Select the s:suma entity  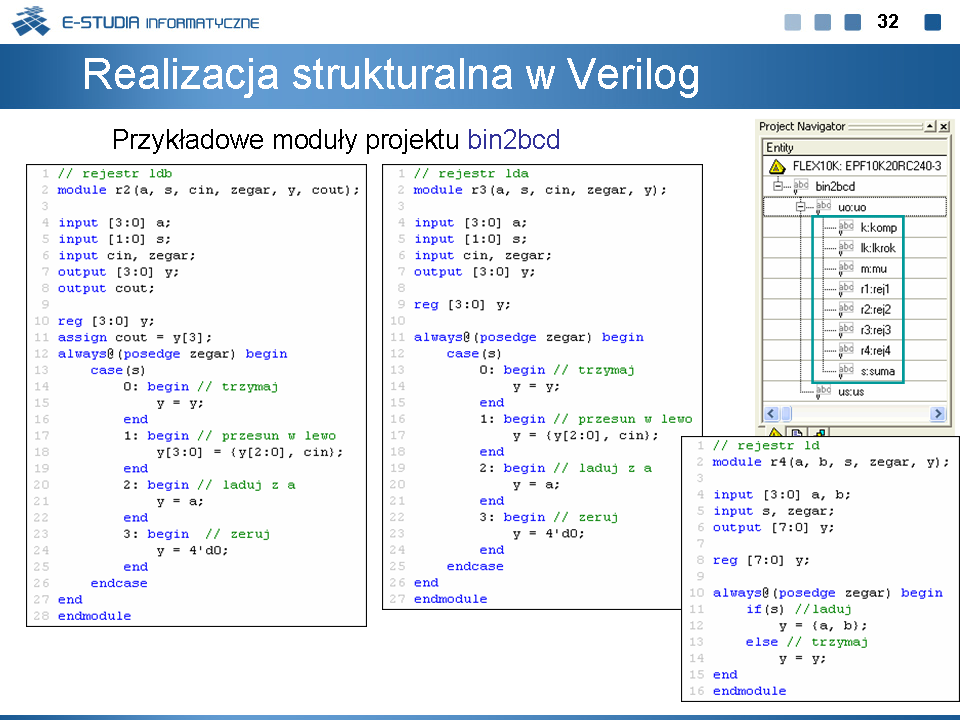pyautogui.click(x=877, y=371)
